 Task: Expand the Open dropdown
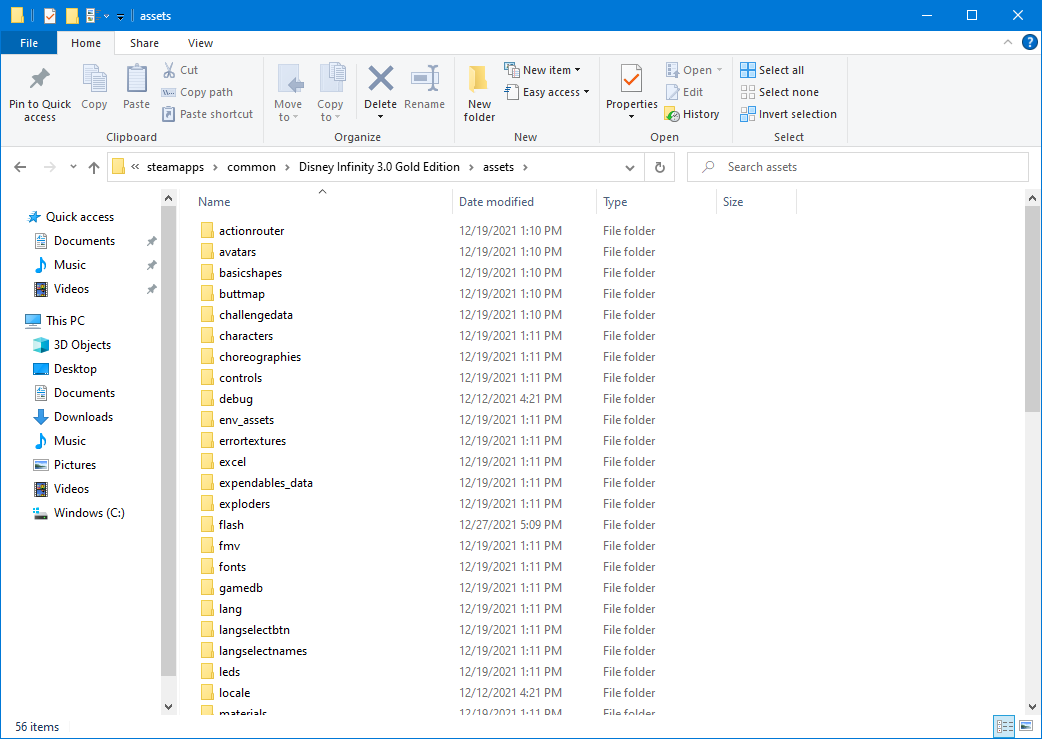pos(719,70)
